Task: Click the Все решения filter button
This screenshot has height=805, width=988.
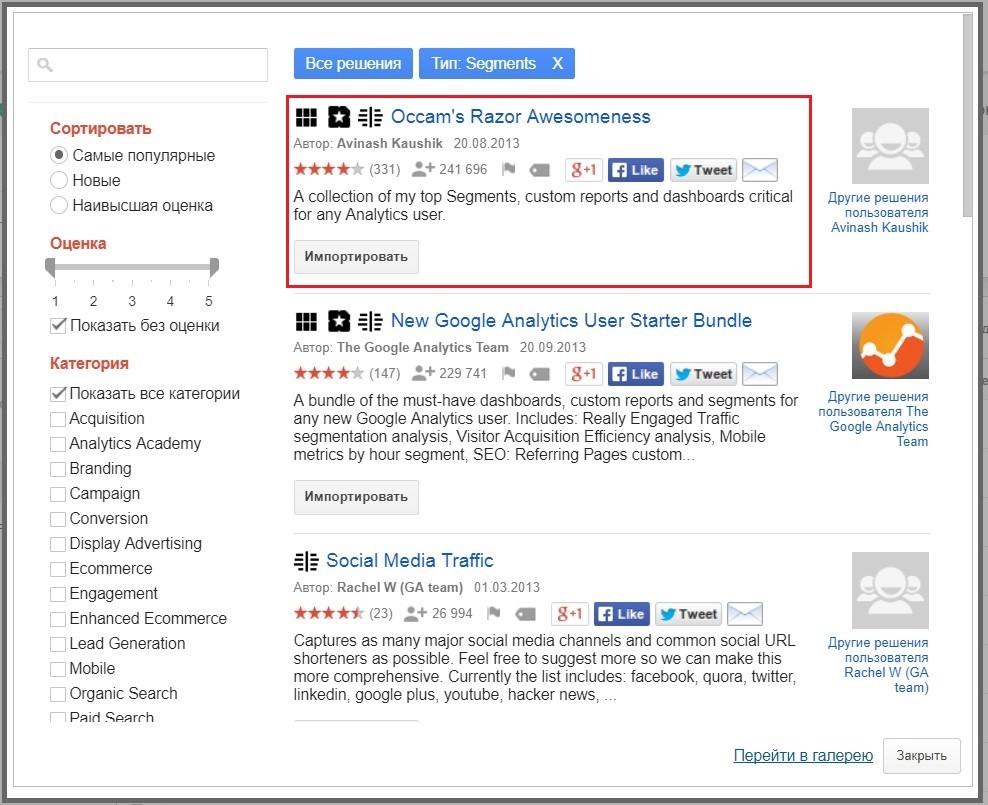Action: tap(353, 64)
